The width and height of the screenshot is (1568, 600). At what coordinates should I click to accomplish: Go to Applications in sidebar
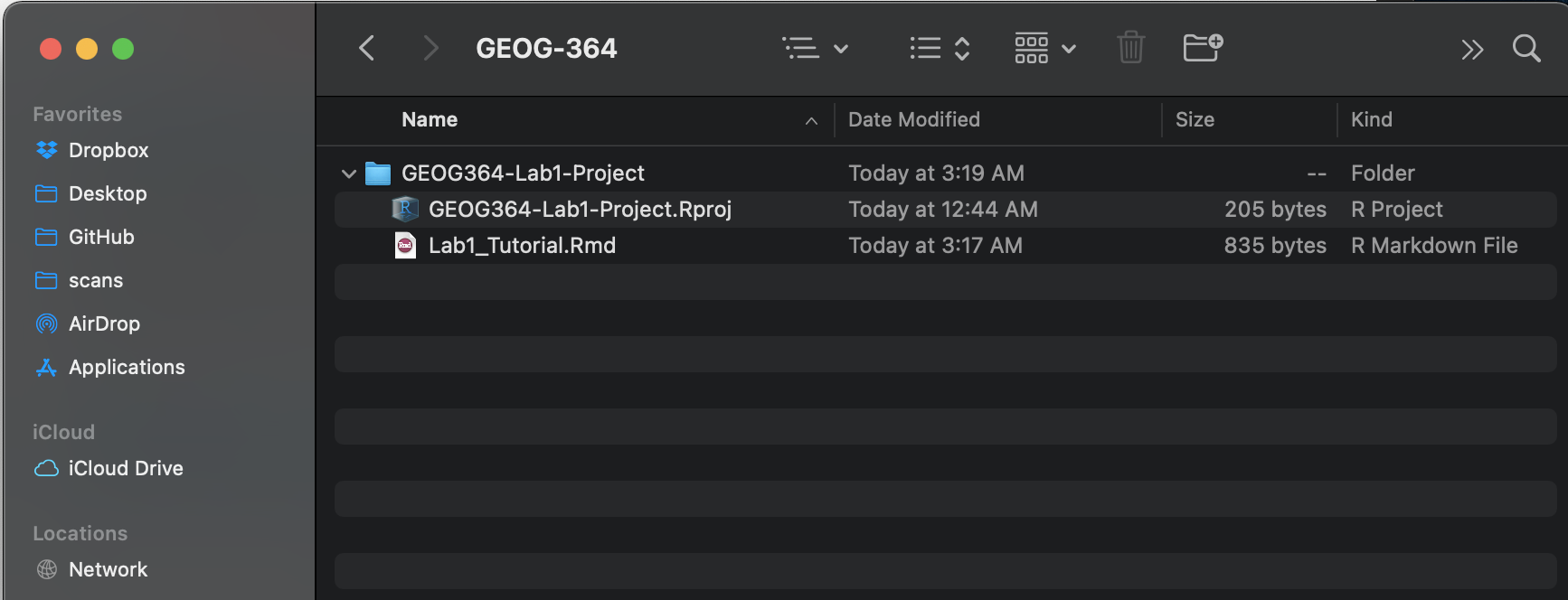[127, 367]
